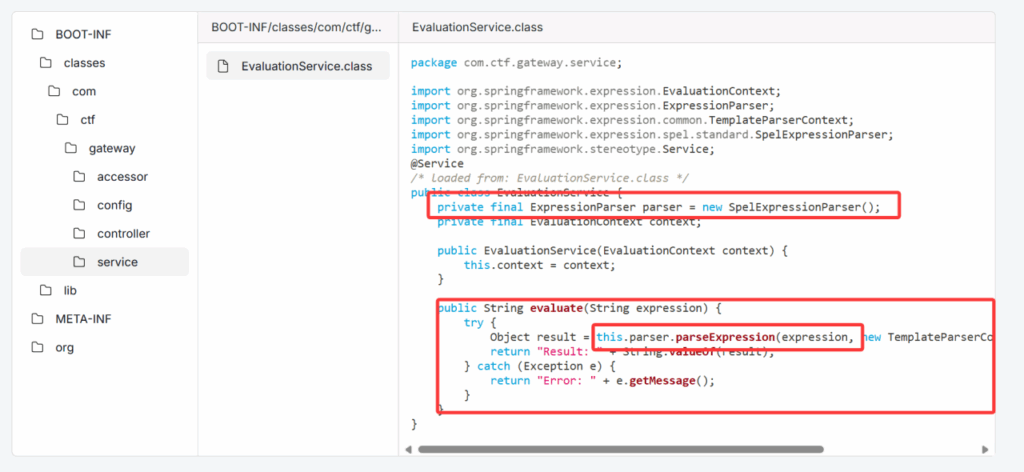
Task: Select EvaluationService.class in file list
Action: [x=305, y=66]
